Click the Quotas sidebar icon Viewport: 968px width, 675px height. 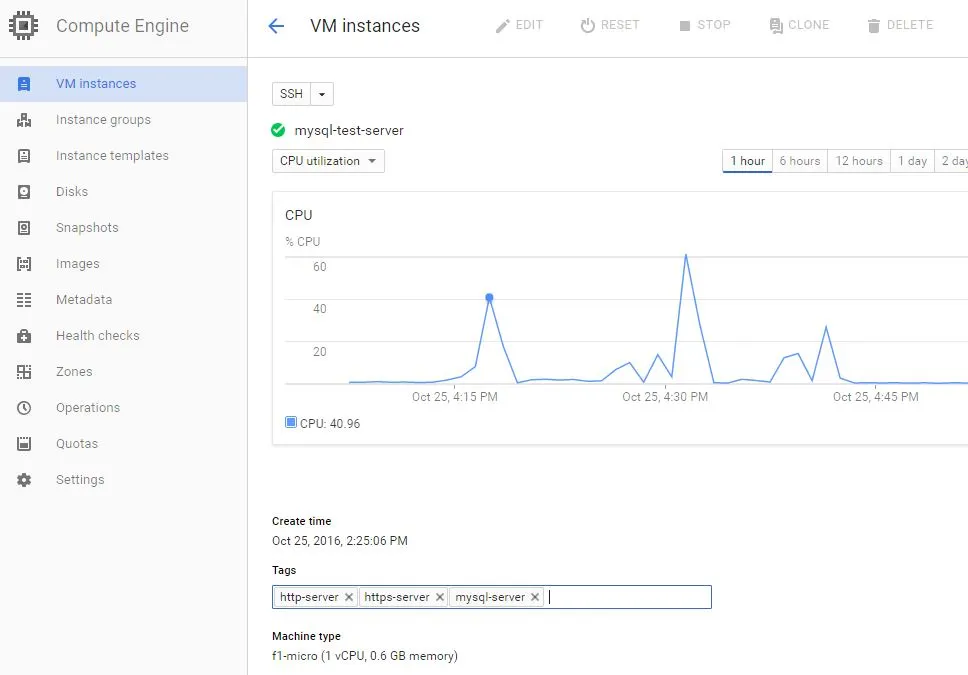pos(24,443)
